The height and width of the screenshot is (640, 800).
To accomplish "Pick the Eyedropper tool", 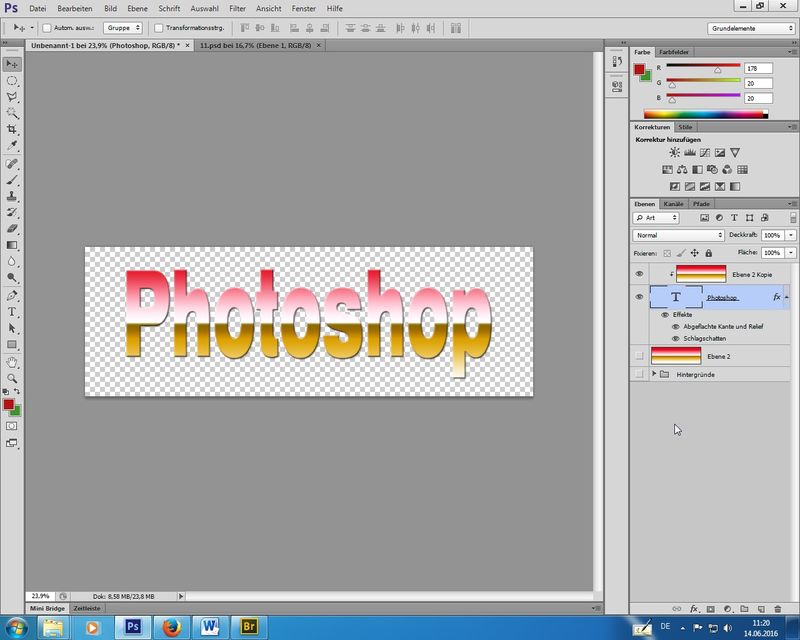I will click(x=12, y=146).
